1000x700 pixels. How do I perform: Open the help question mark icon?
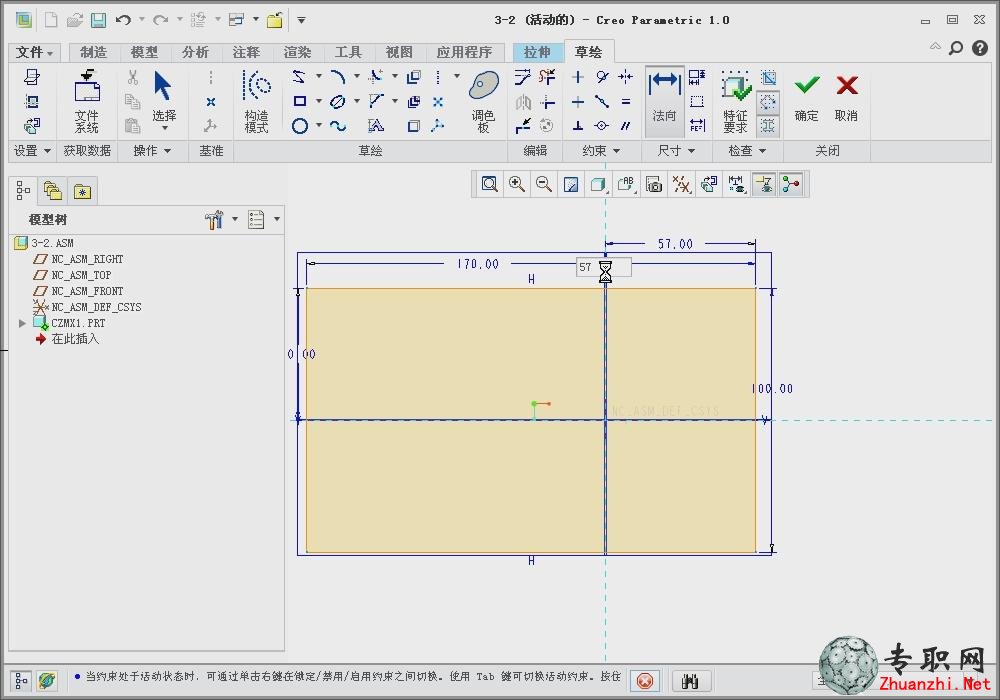point(980,48)
